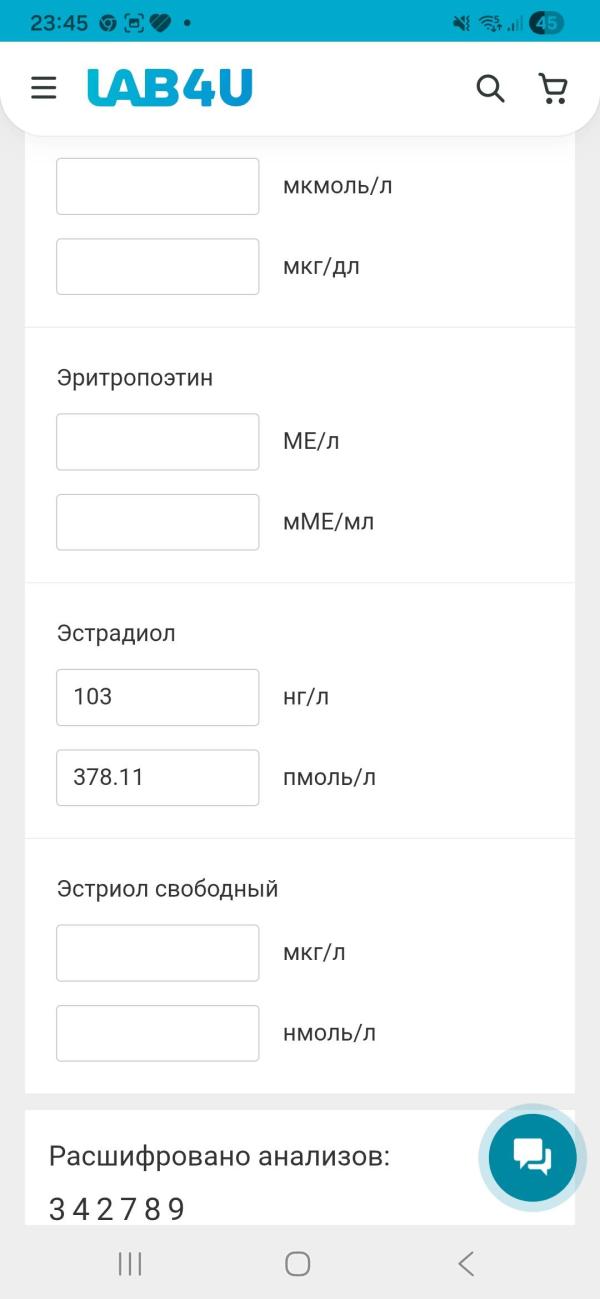Tap the Android home button
This screenshot has width=600, height=1299.
(x=297, y=1263)
